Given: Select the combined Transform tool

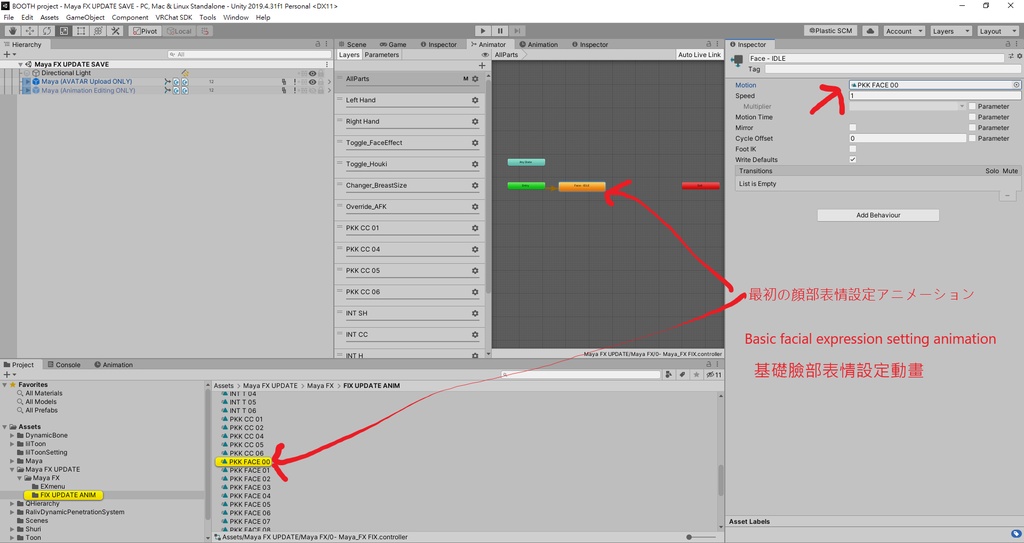Looking at the screenshot, I should pos(98,31).
